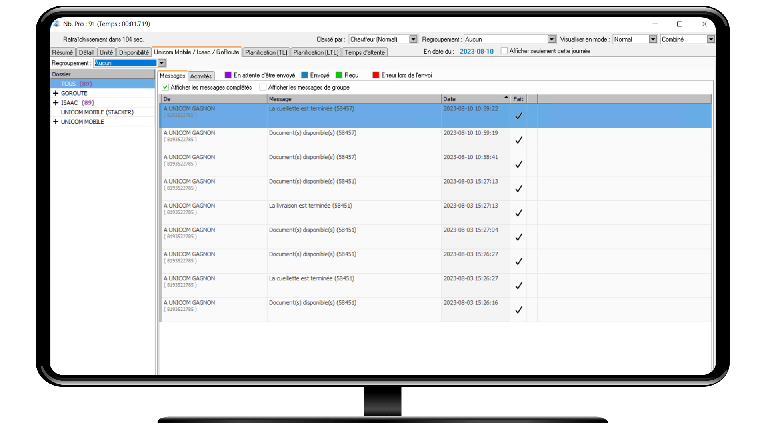
Task: Select the ISAAC (89) folder row
Action: (x=102, y=103)
